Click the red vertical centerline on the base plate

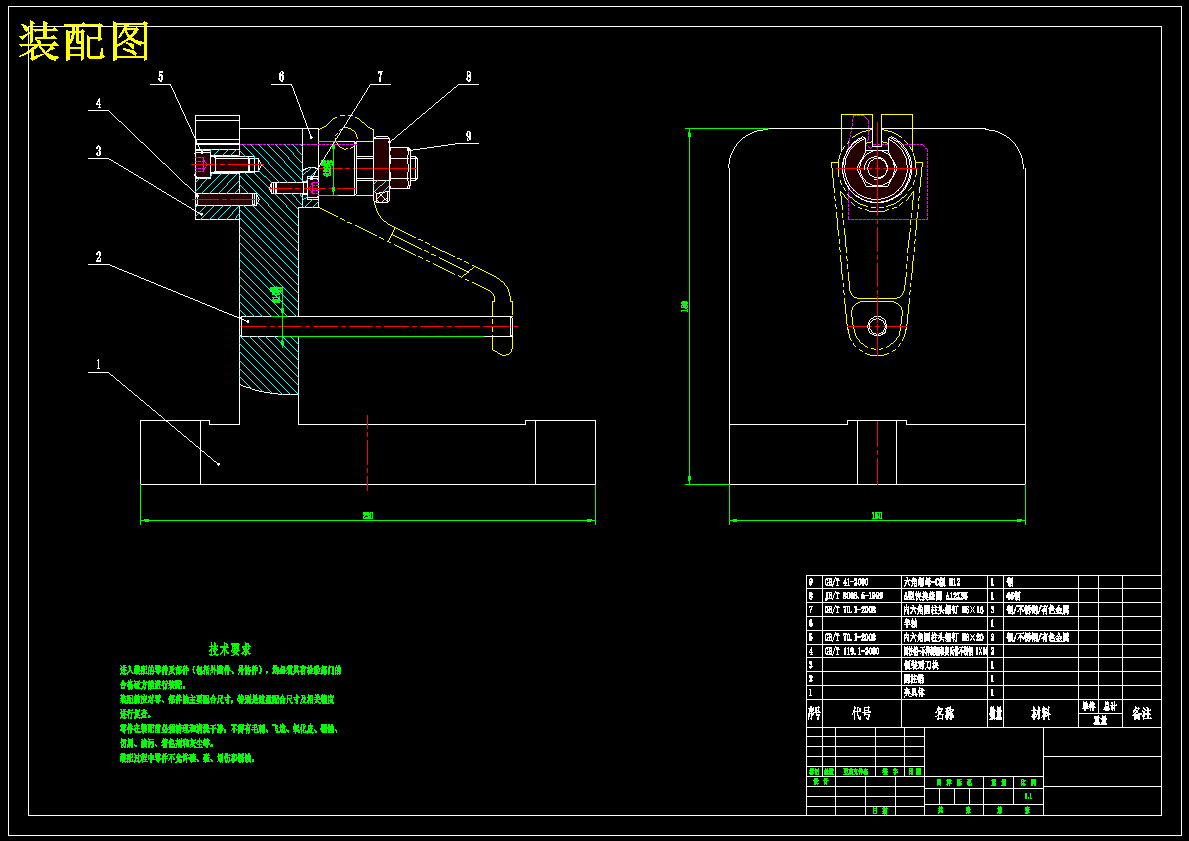[x=368, y=453]
